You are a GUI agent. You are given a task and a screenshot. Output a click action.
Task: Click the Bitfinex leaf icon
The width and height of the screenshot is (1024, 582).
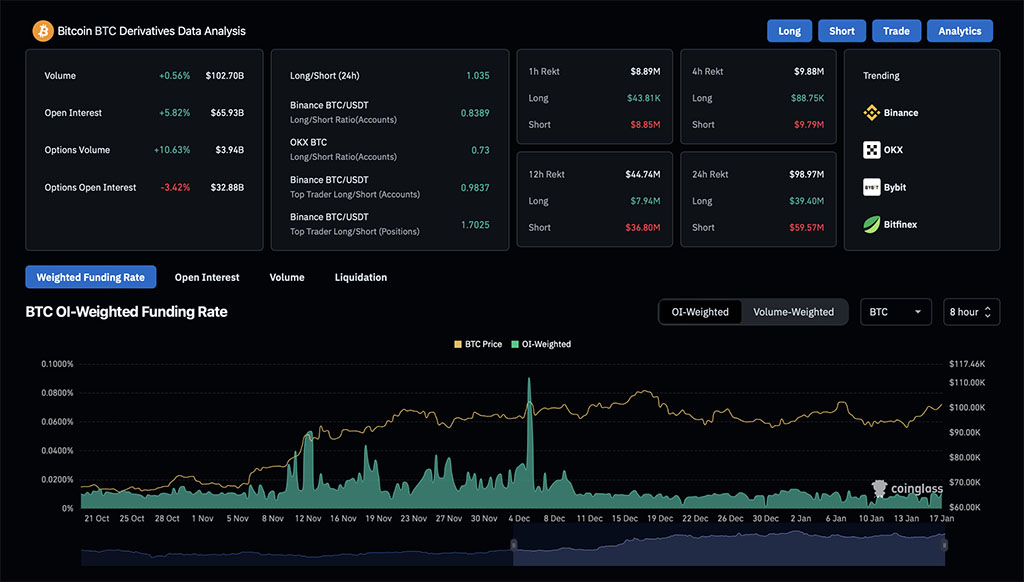coord(871,225)
